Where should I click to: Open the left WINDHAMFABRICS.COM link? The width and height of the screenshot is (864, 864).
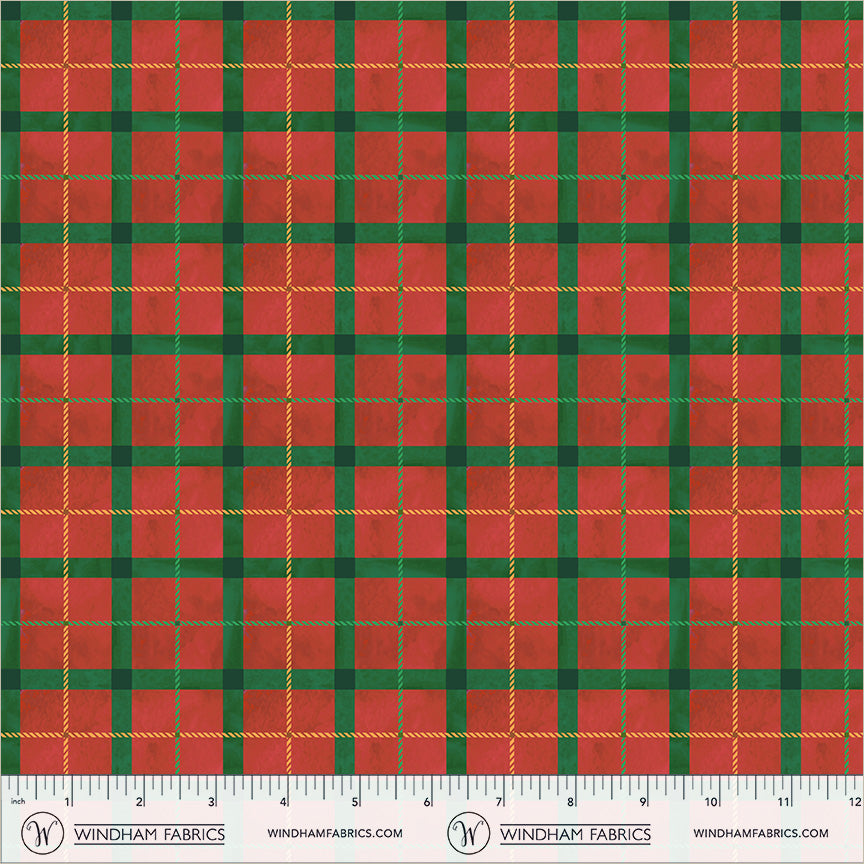coord(335,834)
